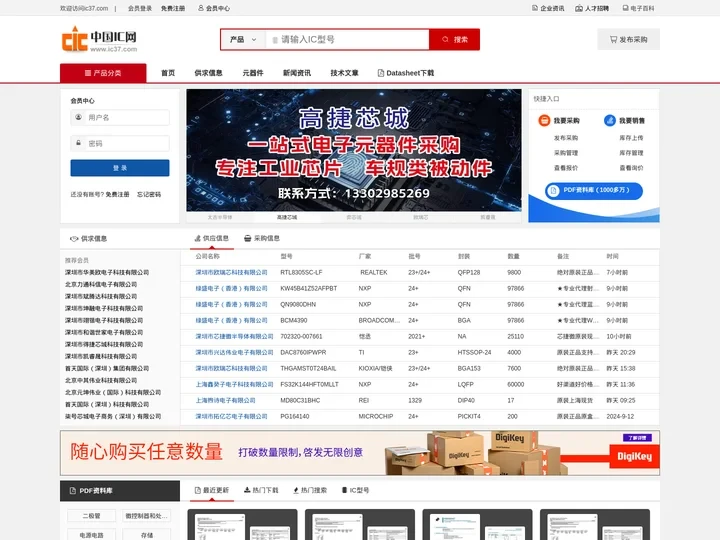The height and width of the screenshot is (540, 720).
Task: Switch to the 热门下载 tab
Action: [x=261, y=490]
